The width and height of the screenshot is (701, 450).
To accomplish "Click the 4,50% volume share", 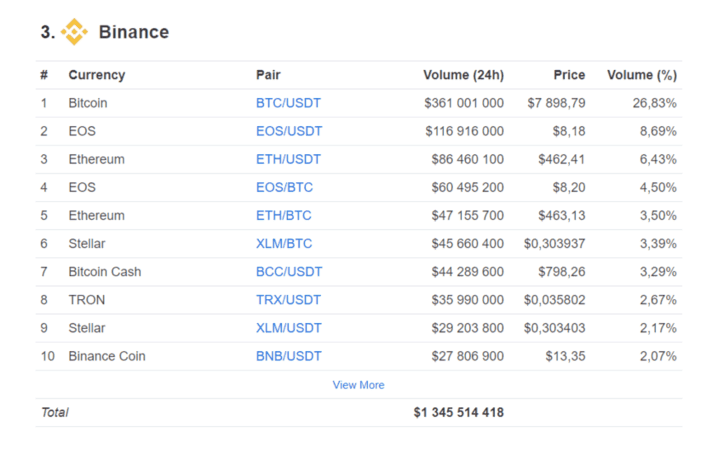I will point(658,187).
